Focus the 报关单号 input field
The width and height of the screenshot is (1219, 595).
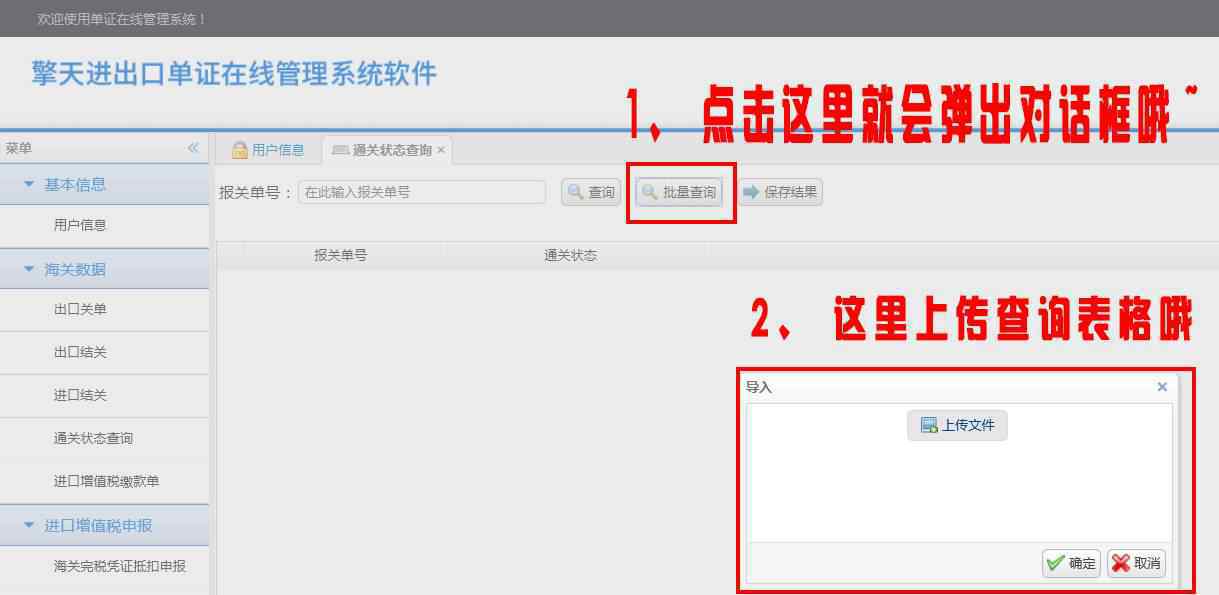point(422,192)
